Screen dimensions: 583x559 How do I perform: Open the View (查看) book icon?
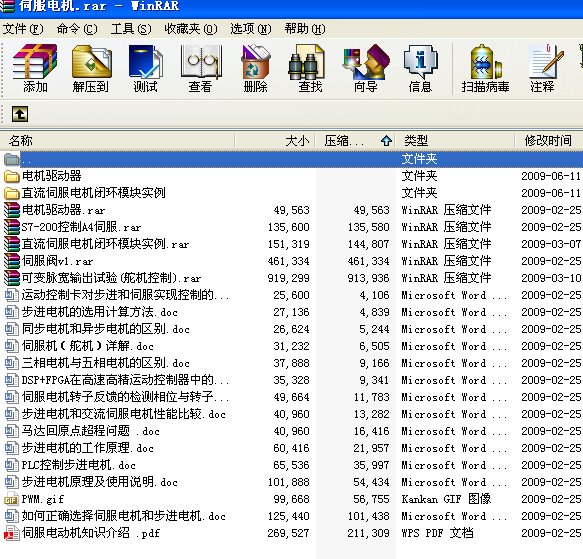point(201,62)
